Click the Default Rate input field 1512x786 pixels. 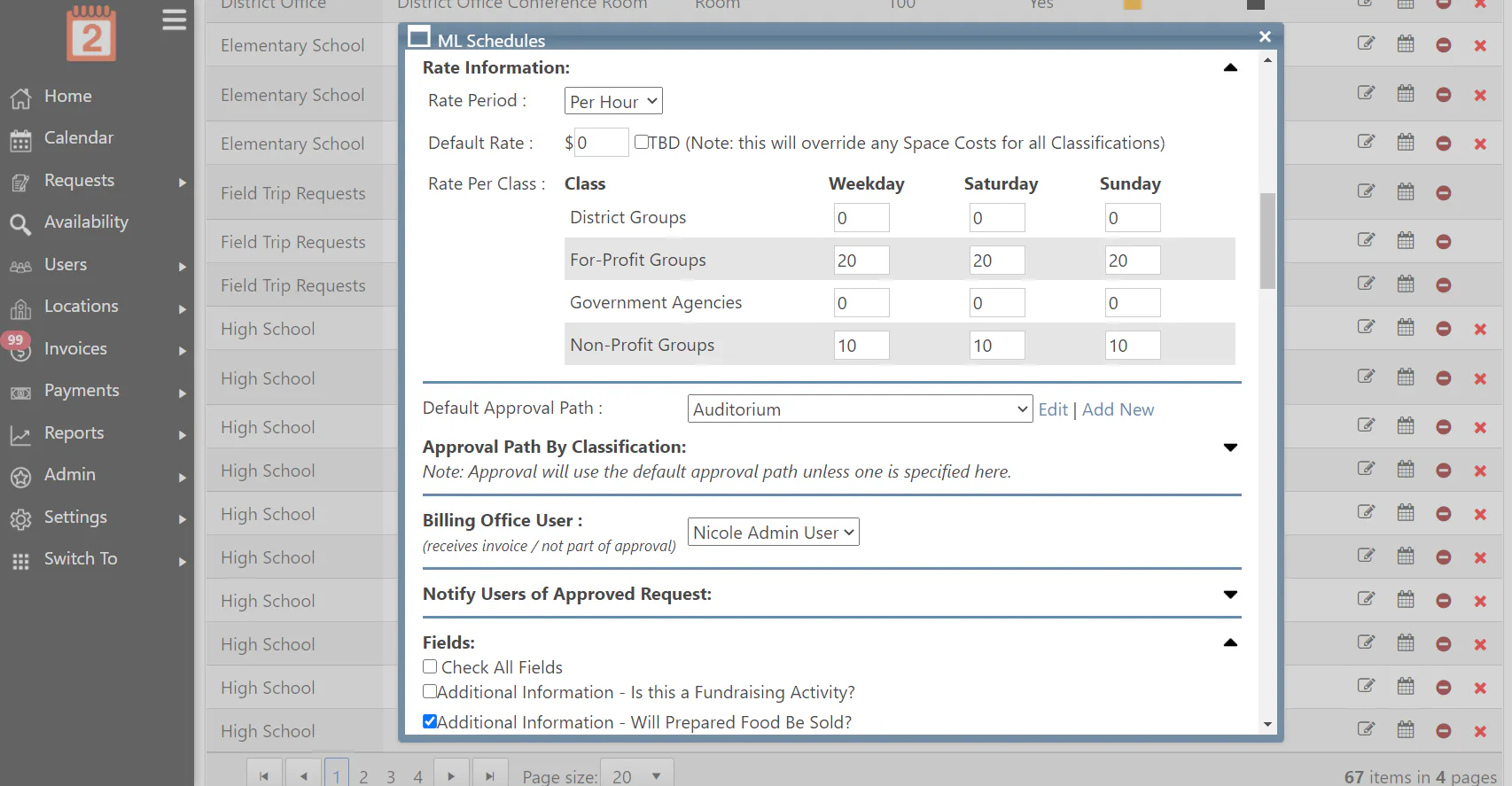[x=602, y=143]
